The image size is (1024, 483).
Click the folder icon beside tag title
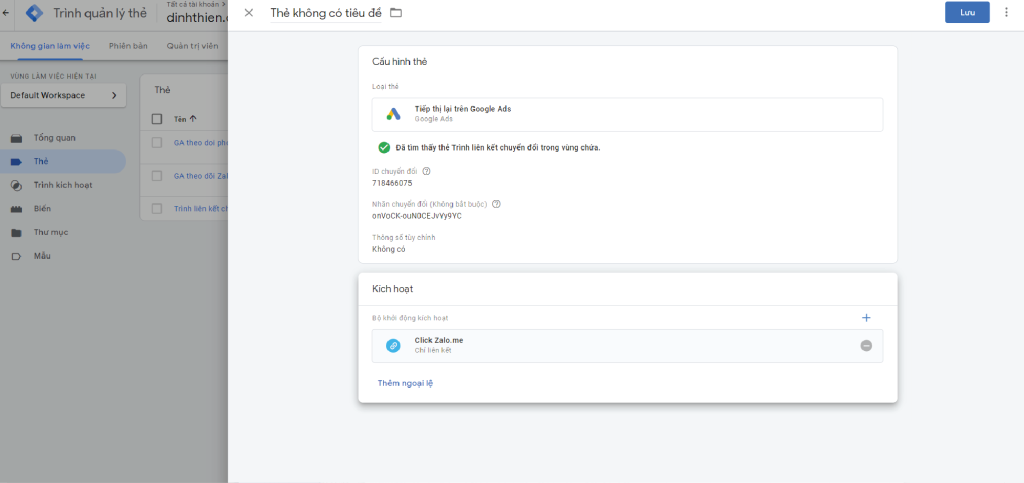(395, 12)
